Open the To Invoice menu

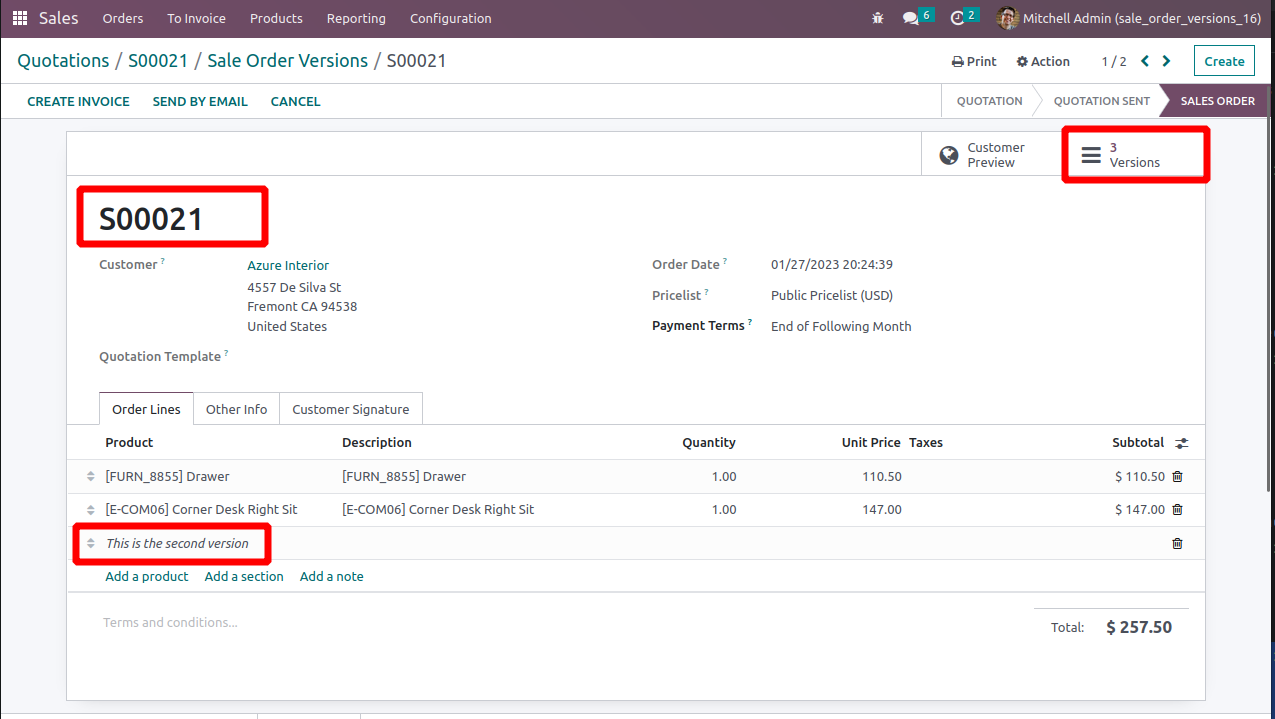tap(196, 18)
